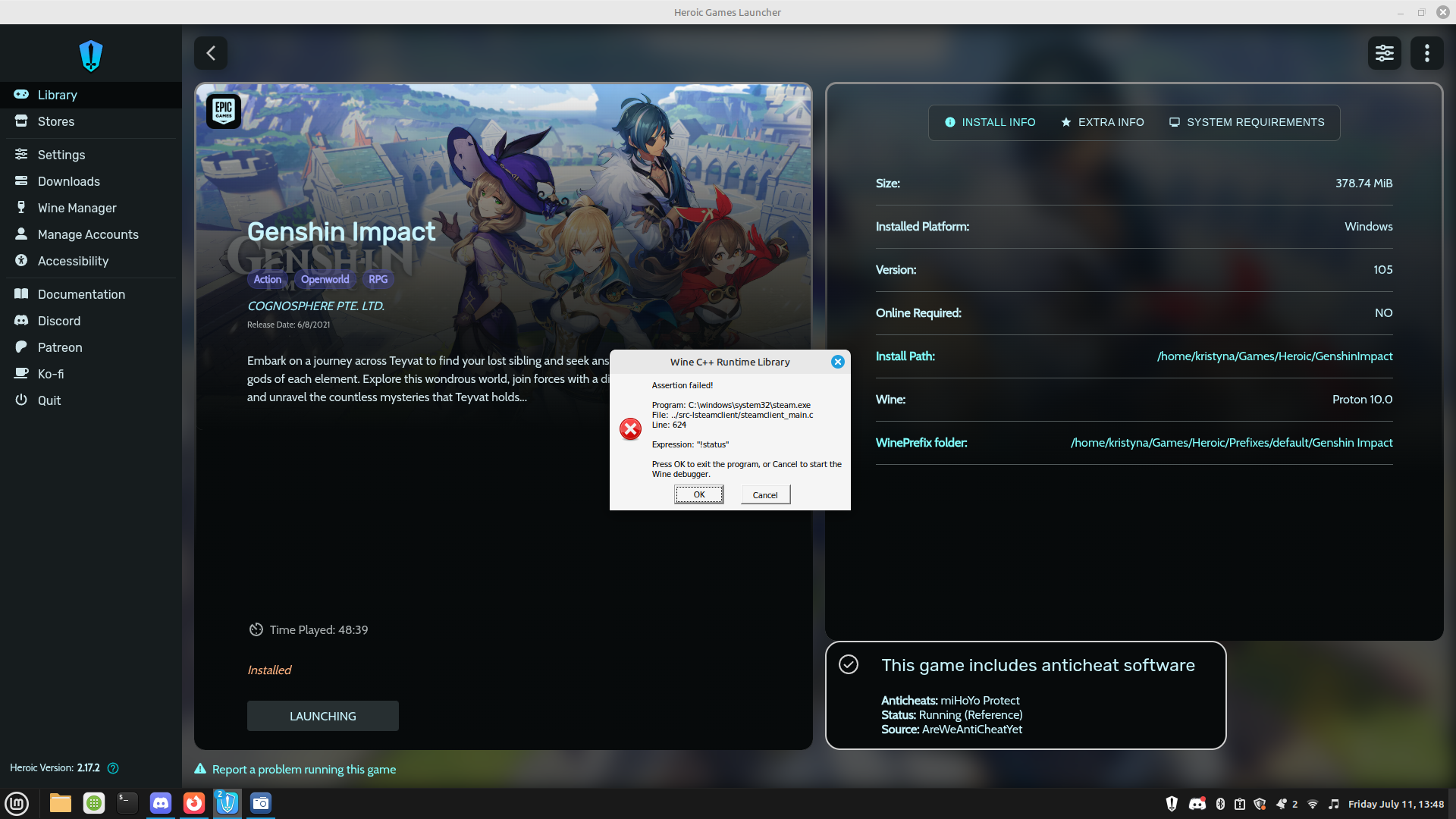Open Settings in the sidebar

click(91, 155)
